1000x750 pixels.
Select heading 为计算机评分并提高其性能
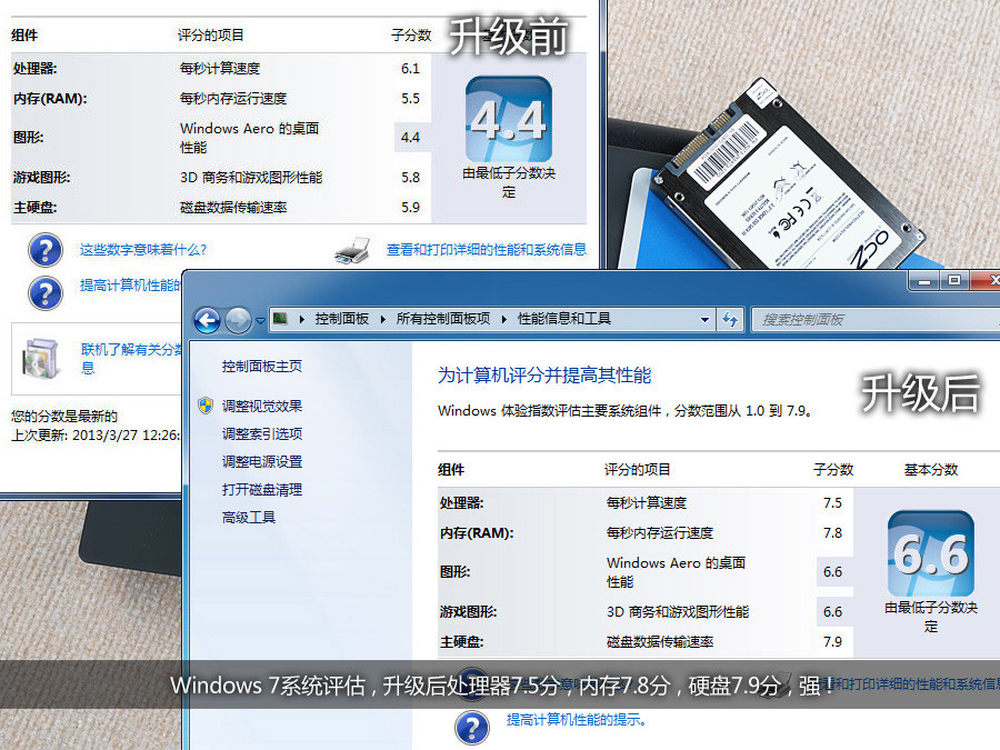coord(544,376)
